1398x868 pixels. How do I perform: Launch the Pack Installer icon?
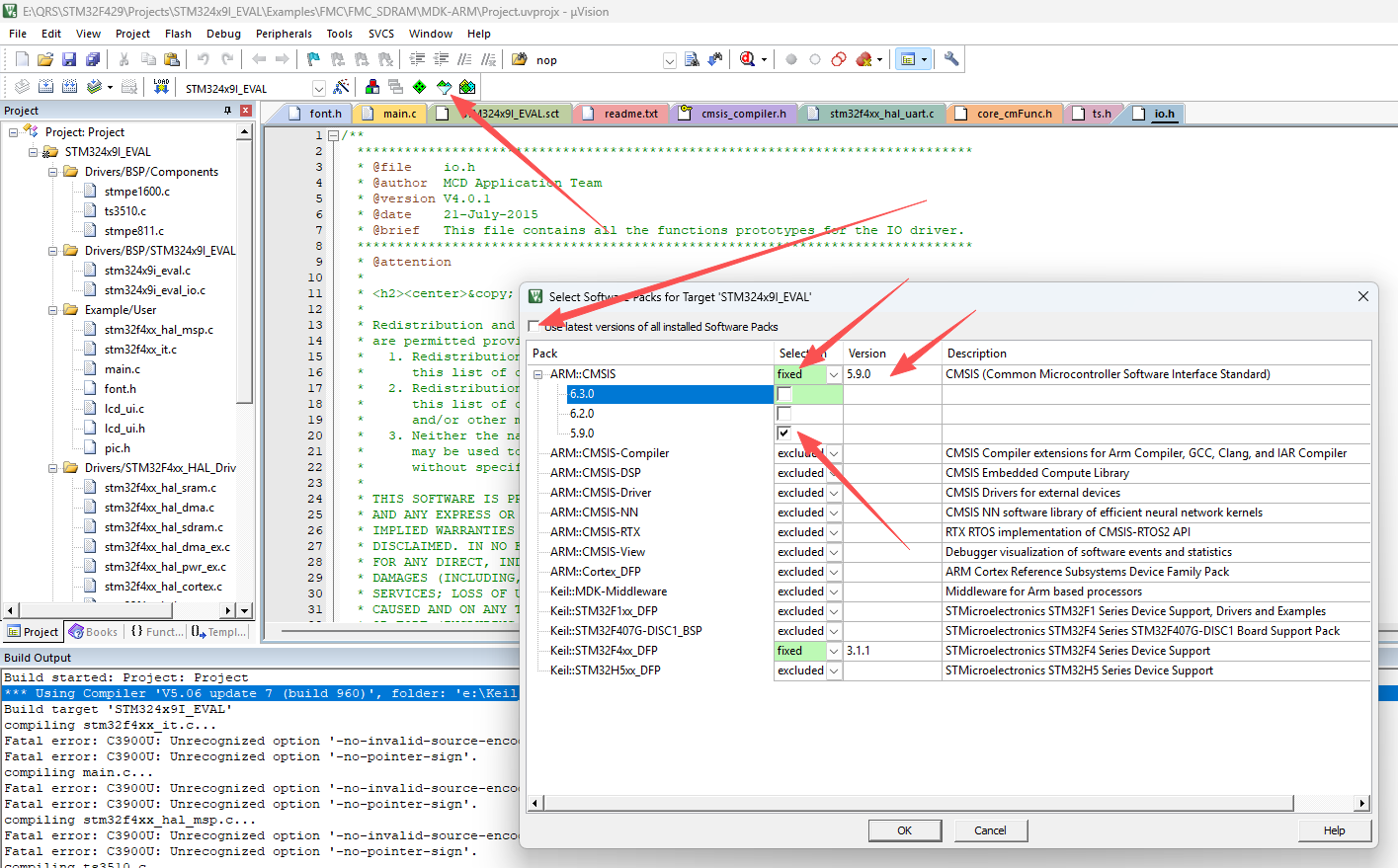click(467, 87)
